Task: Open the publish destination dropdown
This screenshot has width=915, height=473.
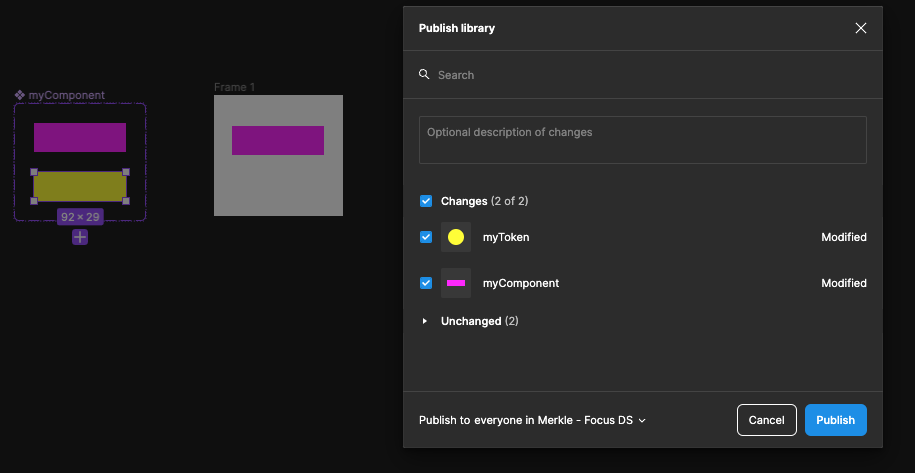Action: pyautogui.click(x=532, y=420)
